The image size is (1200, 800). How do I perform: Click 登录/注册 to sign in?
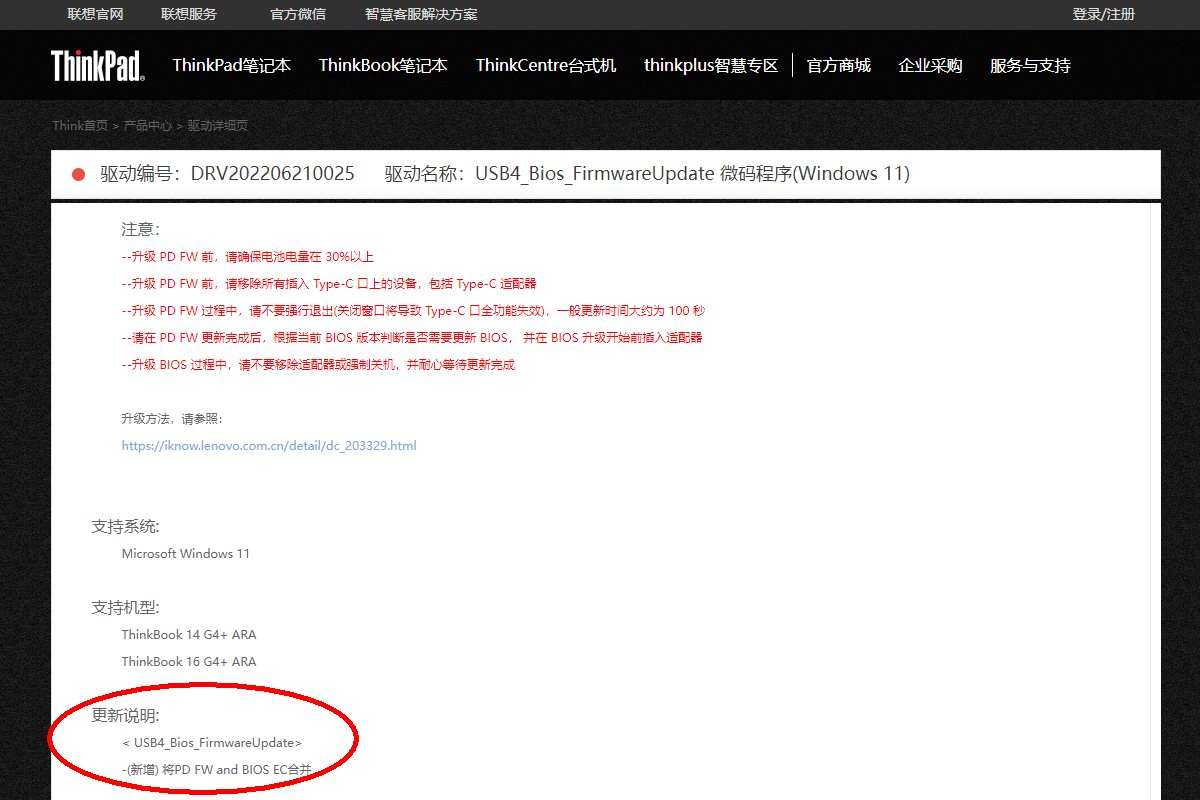coord(1104,14)
